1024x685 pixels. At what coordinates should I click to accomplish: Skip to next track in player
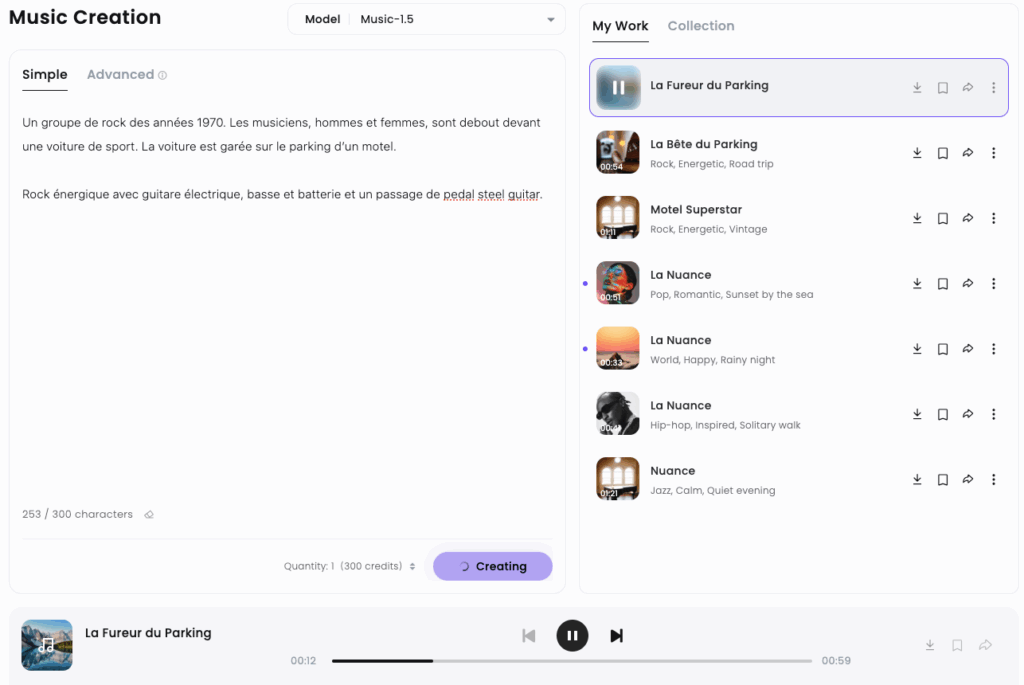pyautogui.click(x=617, y=636)
